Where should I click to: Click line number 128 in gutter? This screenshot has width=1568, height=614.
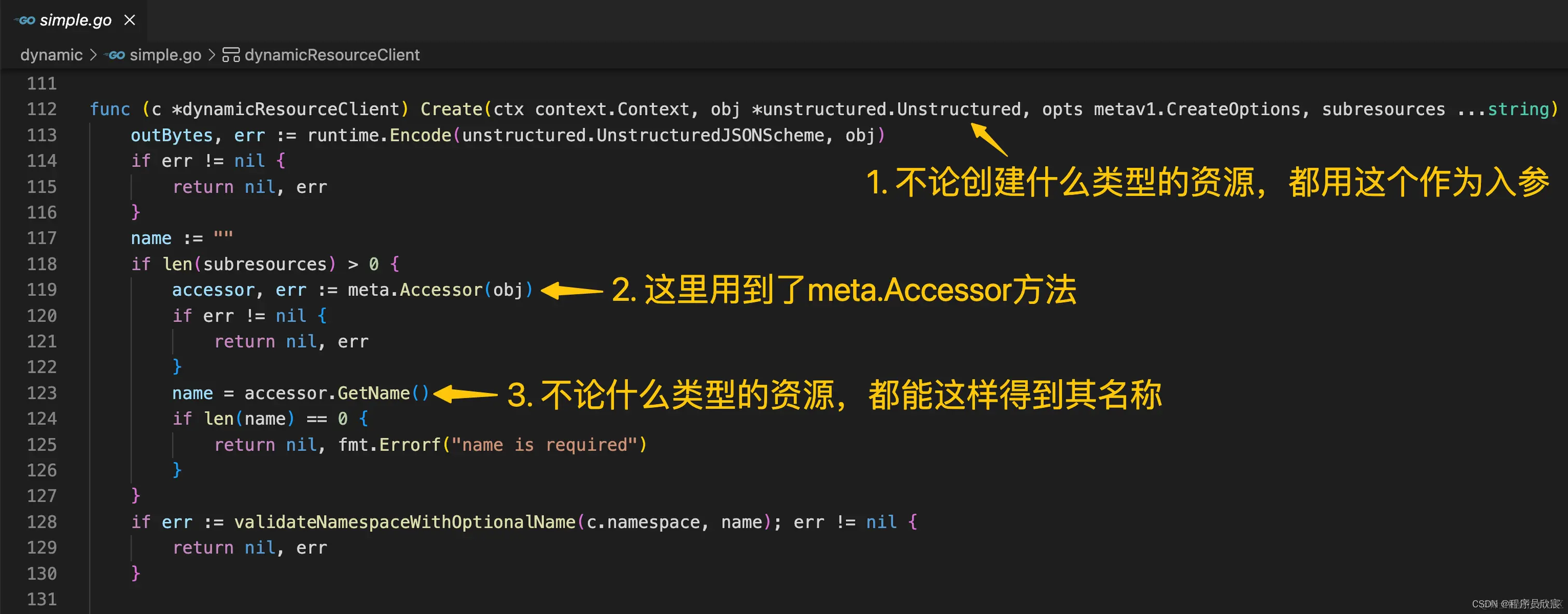click(x=41, y=522)
